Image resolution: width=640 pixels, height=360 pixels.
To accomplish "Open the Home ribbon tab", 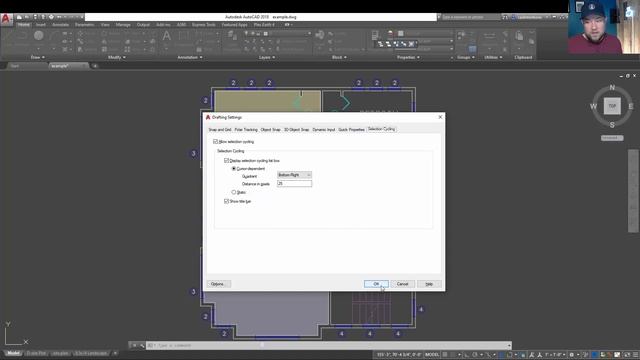I will click(x=24, y=25).
